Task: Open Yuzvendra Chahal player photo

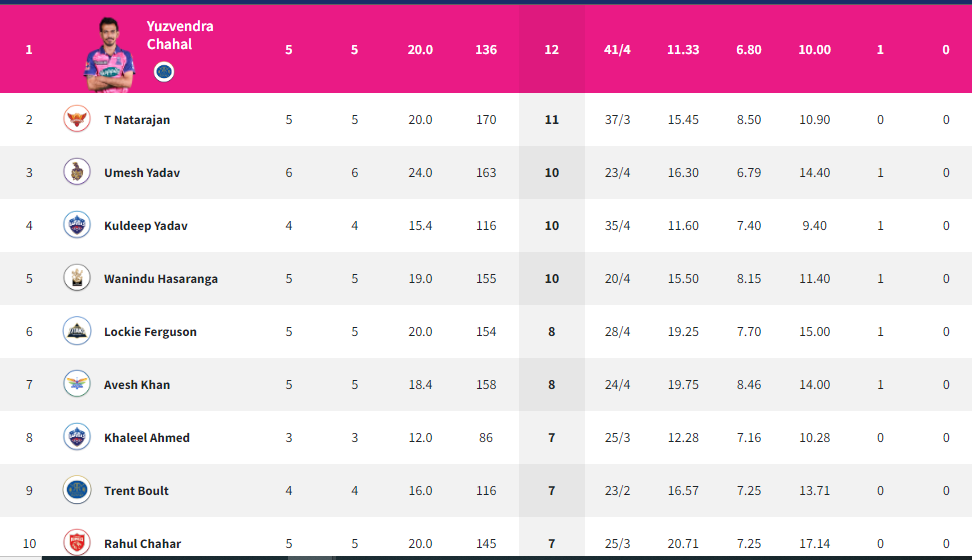Action: 109,55
